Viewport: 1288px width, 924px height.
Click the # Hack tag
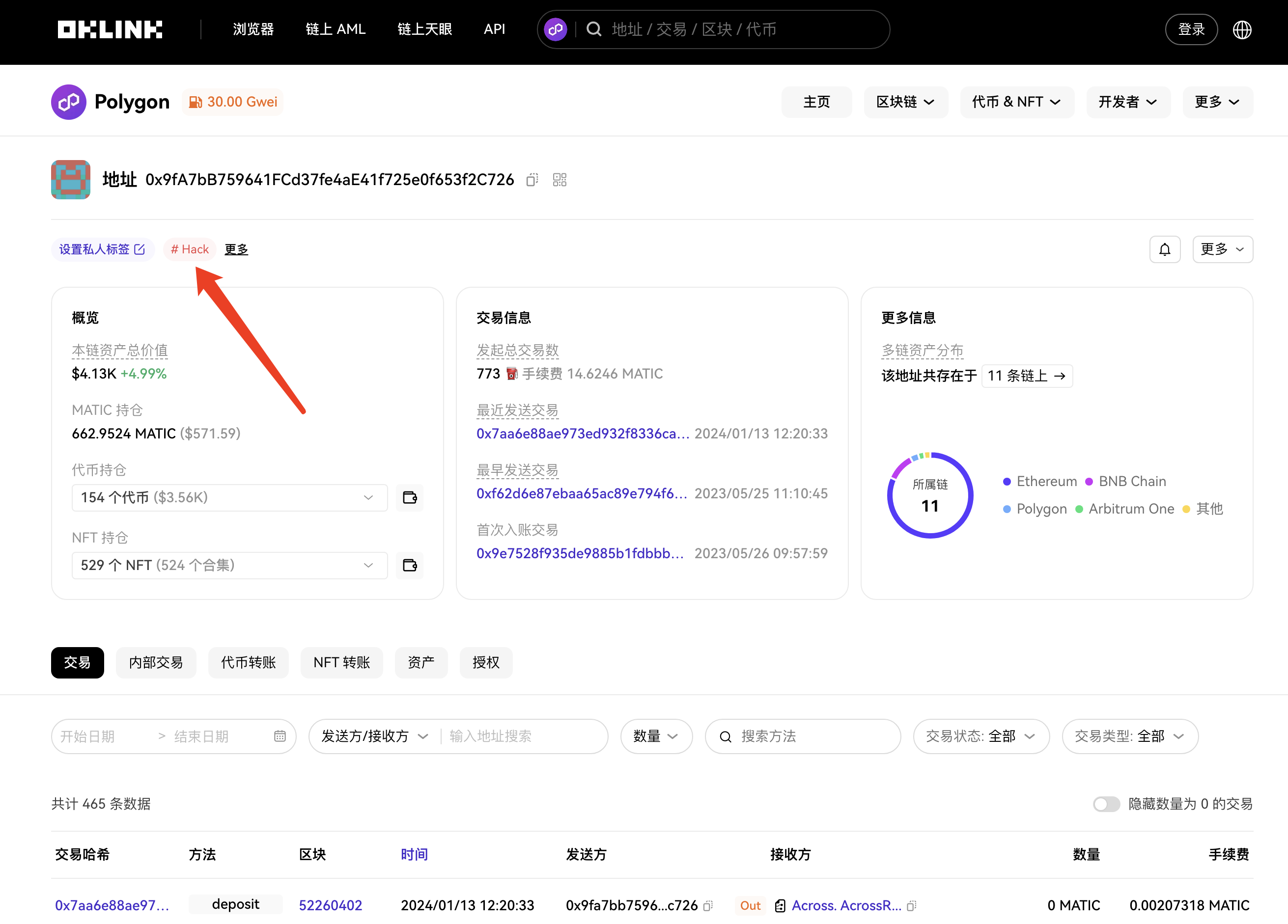pos(190,250)
